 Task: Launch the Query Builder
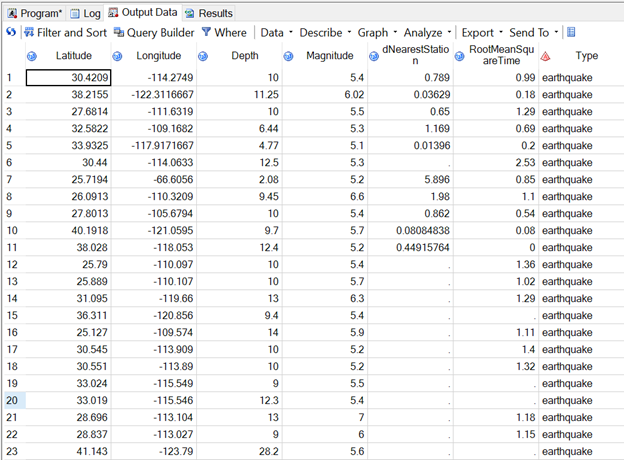pos(154,33)
